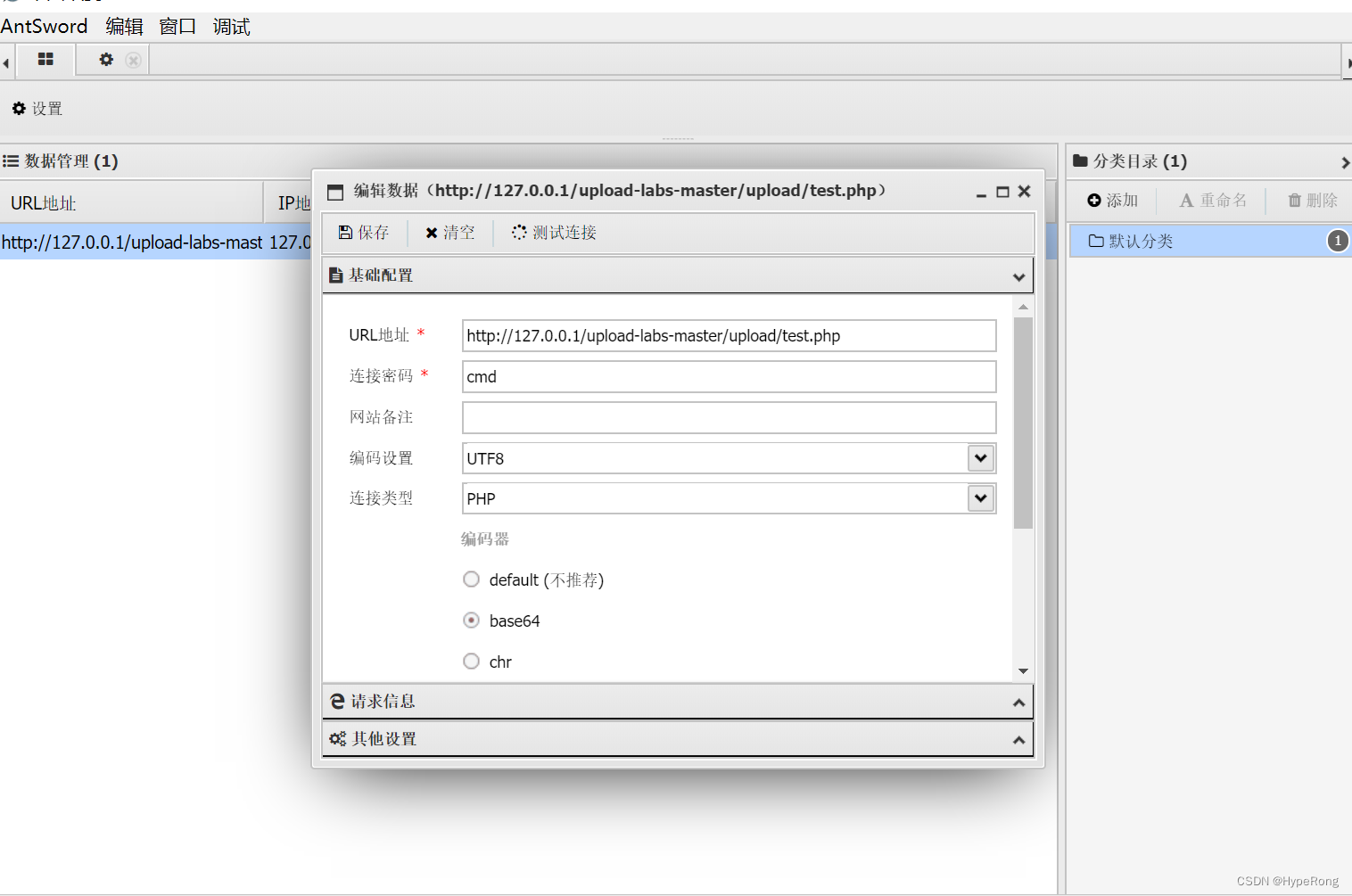Open the AntSword menu

coord(45,27)
